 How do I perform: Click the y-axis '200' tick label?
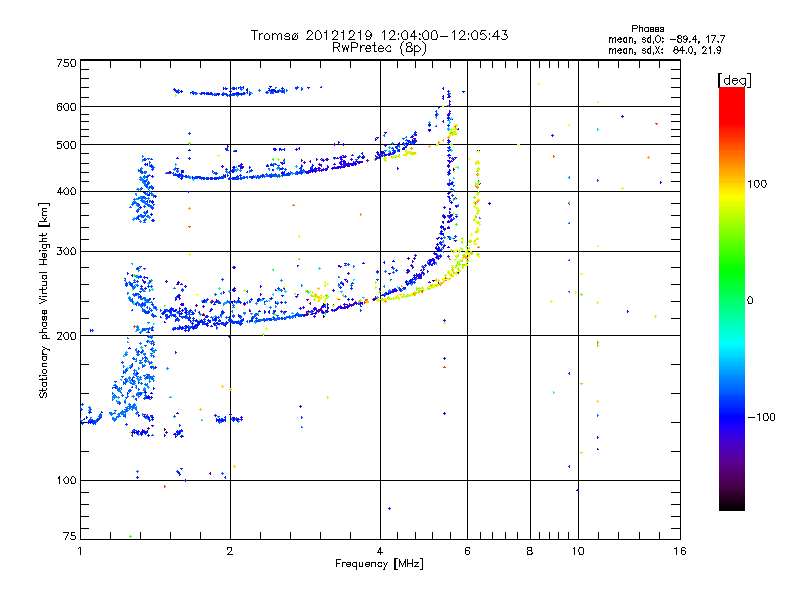click(x=66, y=336)
